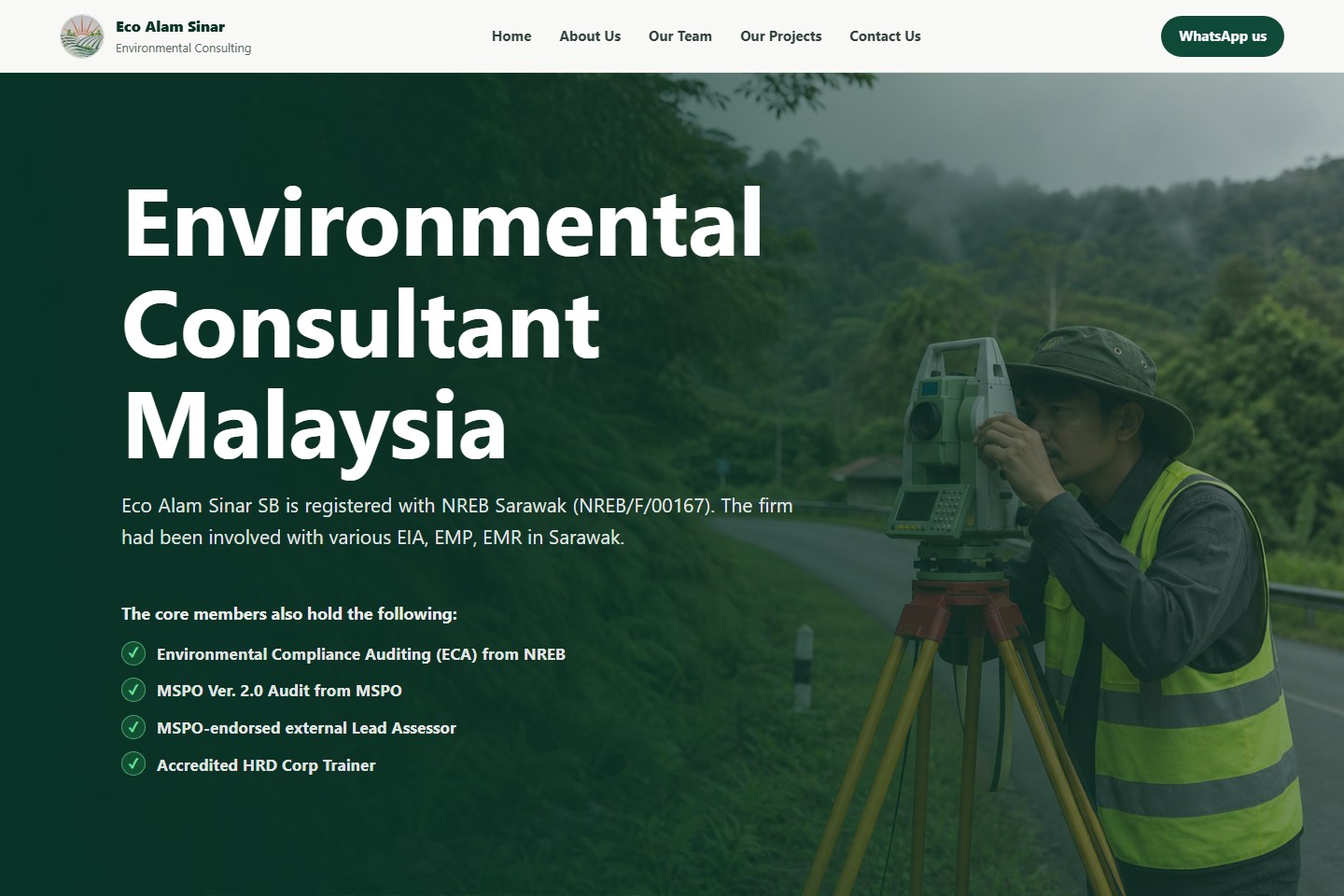Navigate to Our Team

[x=680, y=36]
